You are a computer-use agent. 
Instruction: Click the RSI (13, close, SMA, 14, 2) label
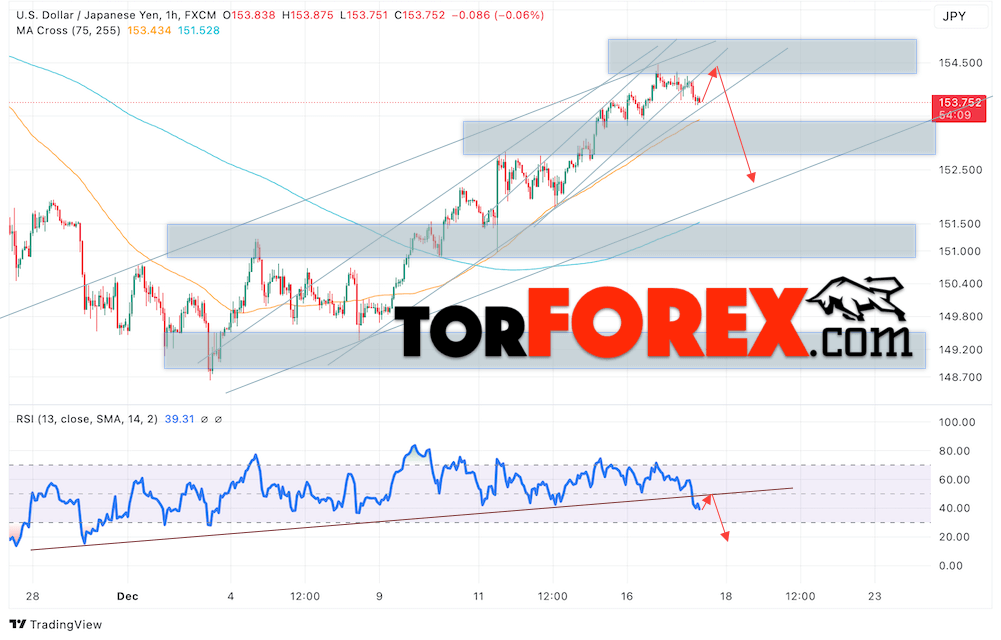point(87,419)
